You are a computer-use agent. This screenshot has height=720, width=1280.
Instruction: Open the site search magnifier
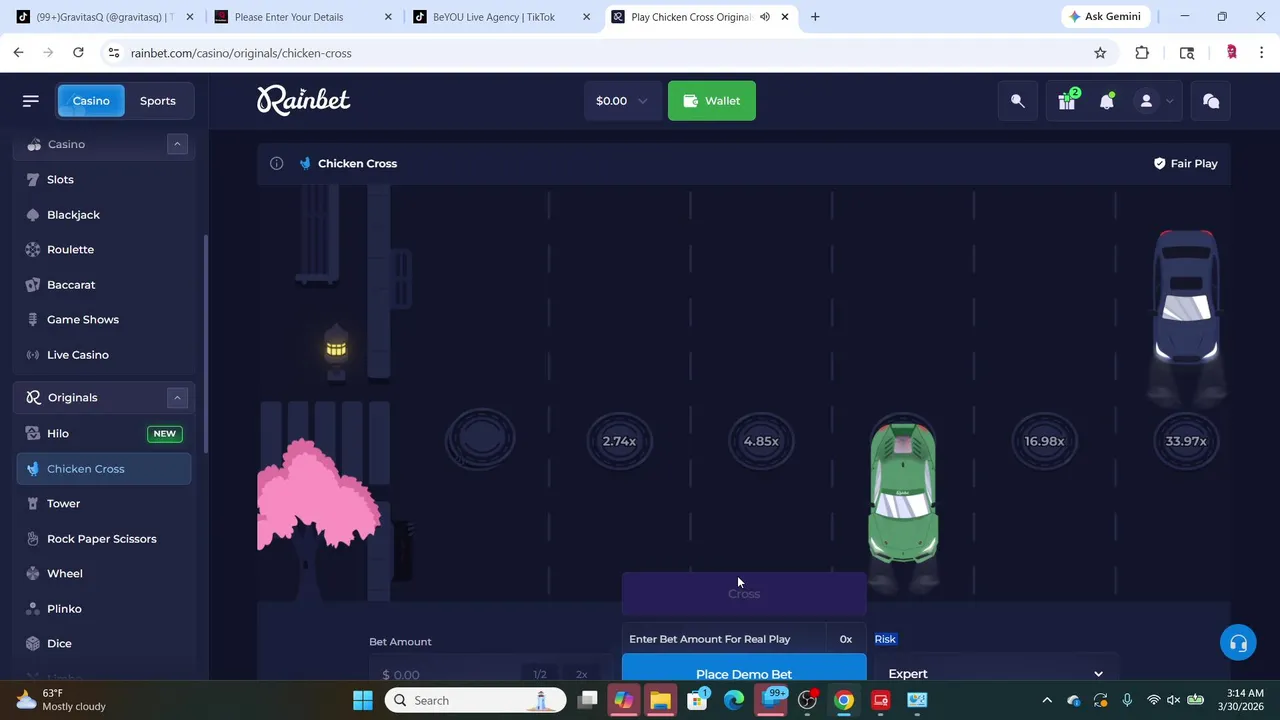tap(1018, 101)
